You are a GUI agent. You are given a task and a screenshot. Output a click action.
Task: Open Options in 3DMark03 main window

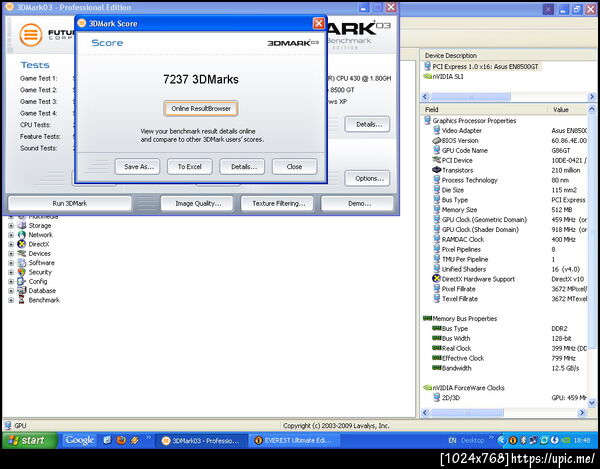(367, 179)
